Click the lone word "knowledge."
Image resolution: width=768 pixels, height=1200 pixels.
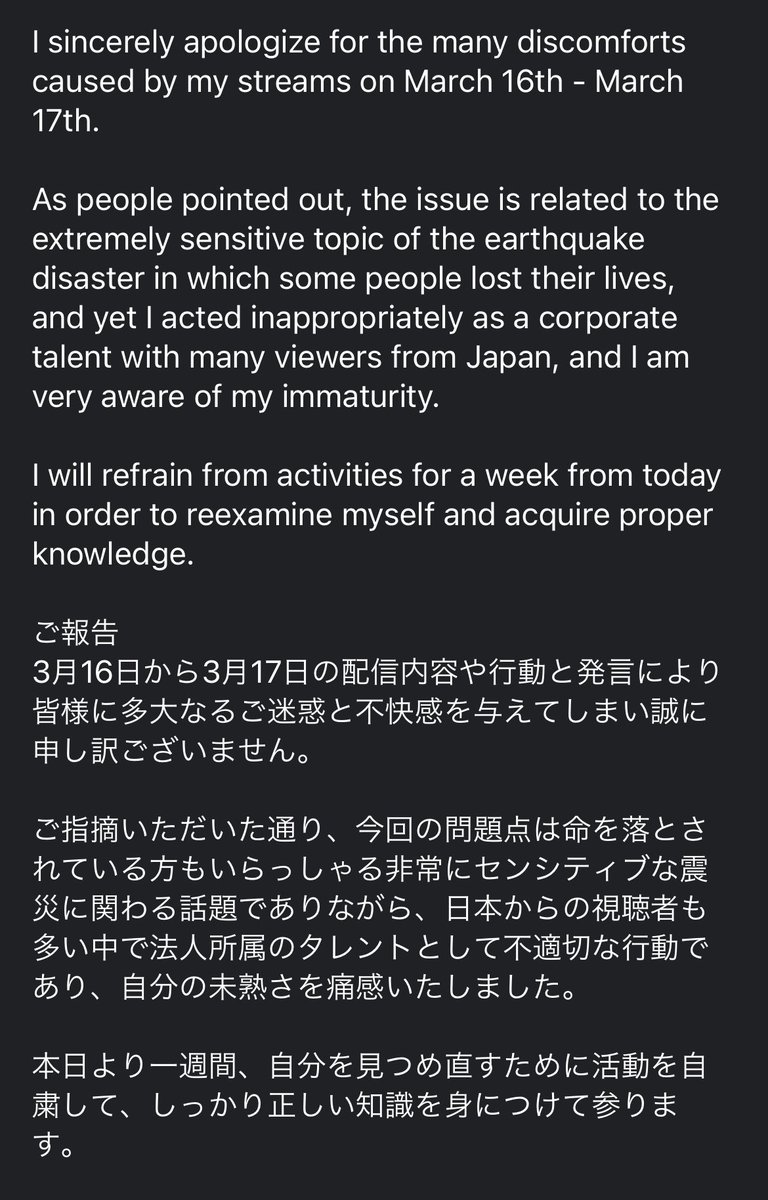point(112,553)
